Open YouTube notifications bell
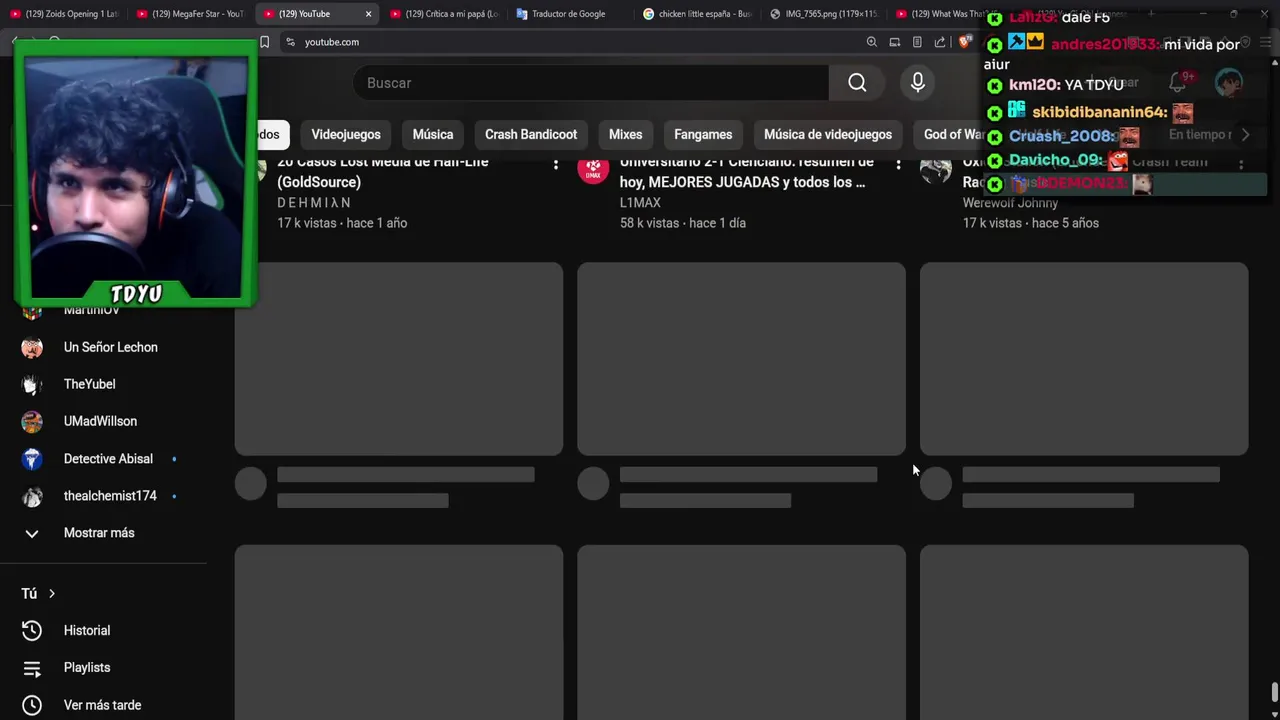This screenshot has width=1280, height=720. [1178, 83]
